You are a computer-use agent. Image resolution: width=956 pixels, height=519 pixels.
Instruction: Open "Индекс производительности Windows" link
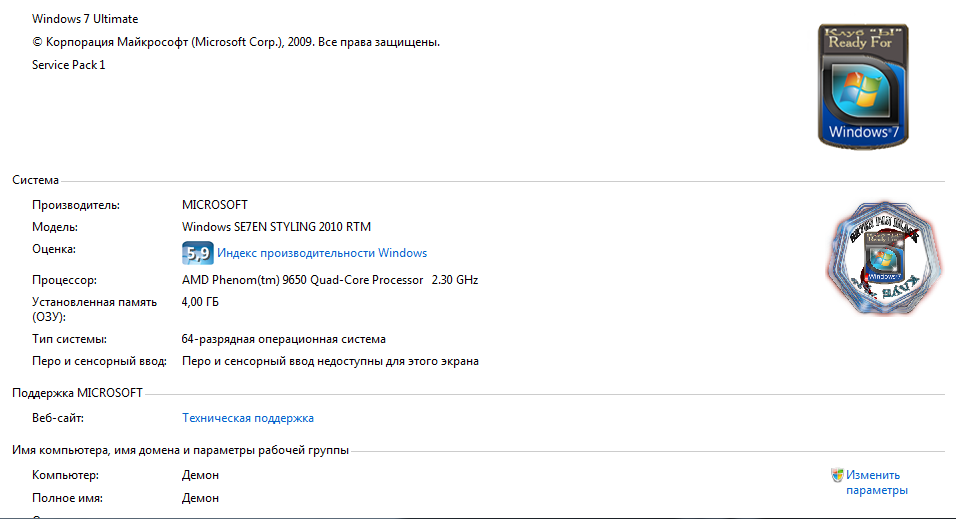[x=322, y=253]
